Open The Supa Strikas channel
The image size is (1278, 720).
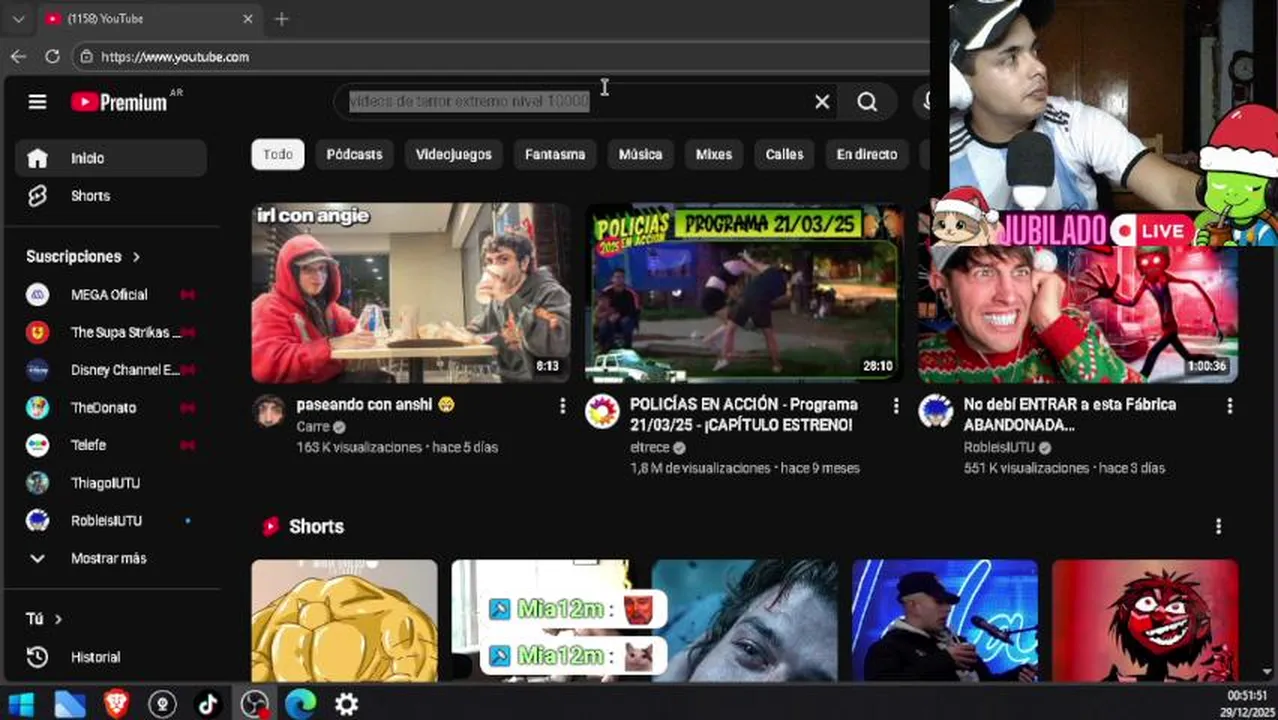coord(111,332)
